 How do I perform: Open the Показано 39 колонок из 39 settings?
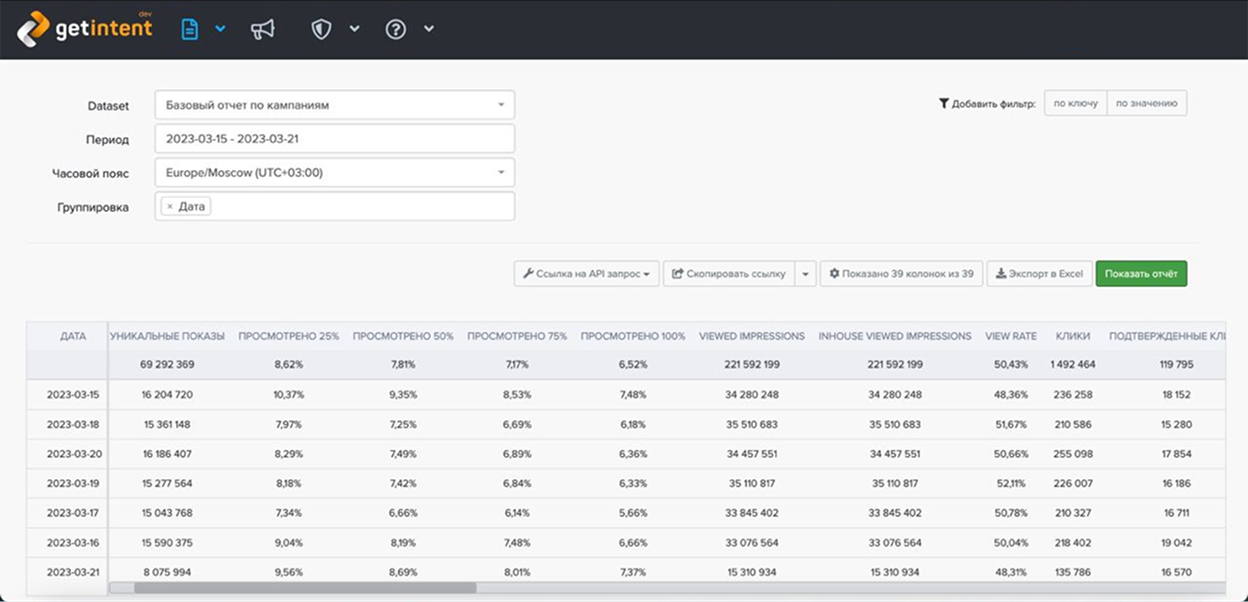coord(901,274)
